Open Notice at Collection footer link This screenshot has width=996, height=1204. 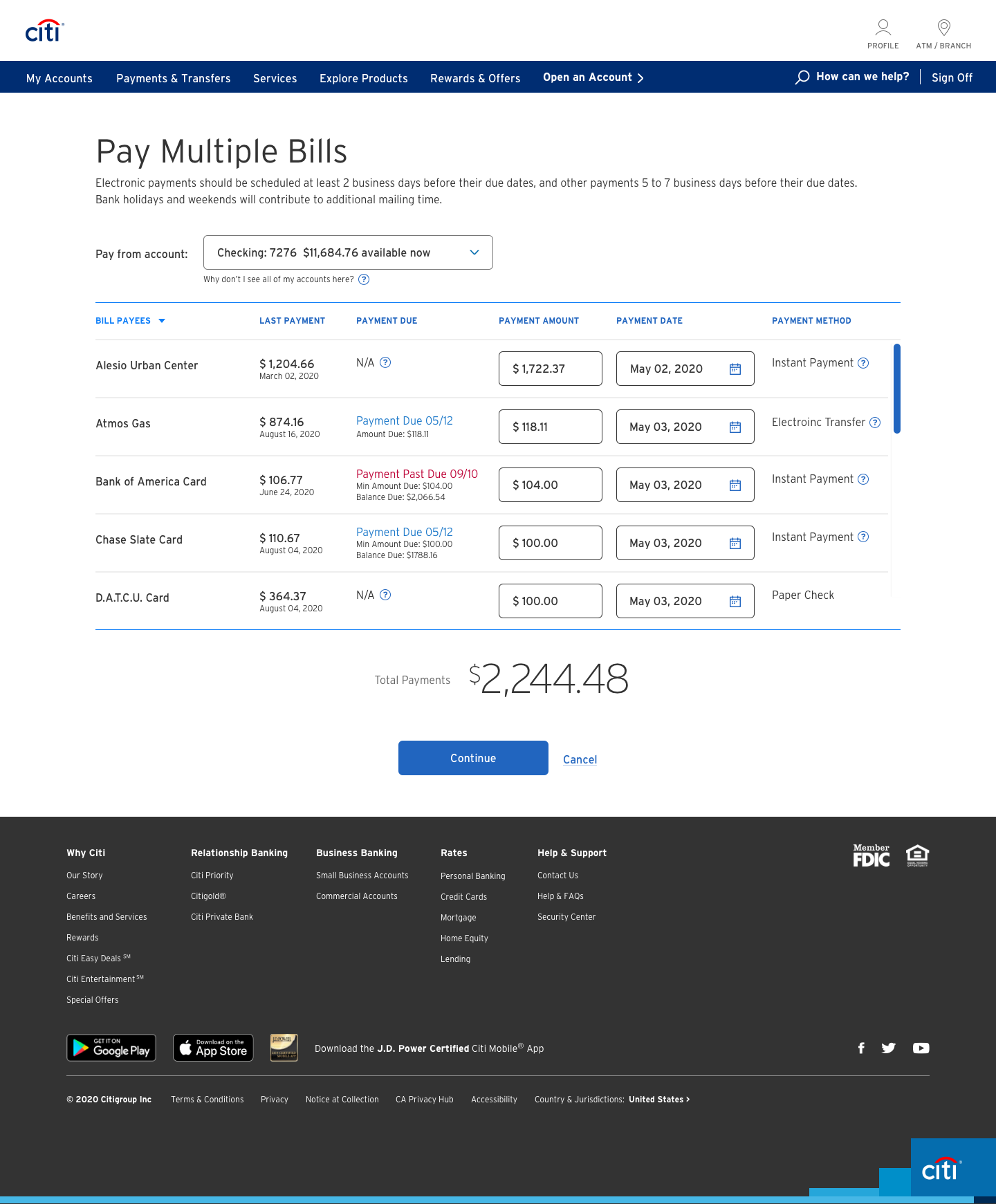coord(342,1100)
